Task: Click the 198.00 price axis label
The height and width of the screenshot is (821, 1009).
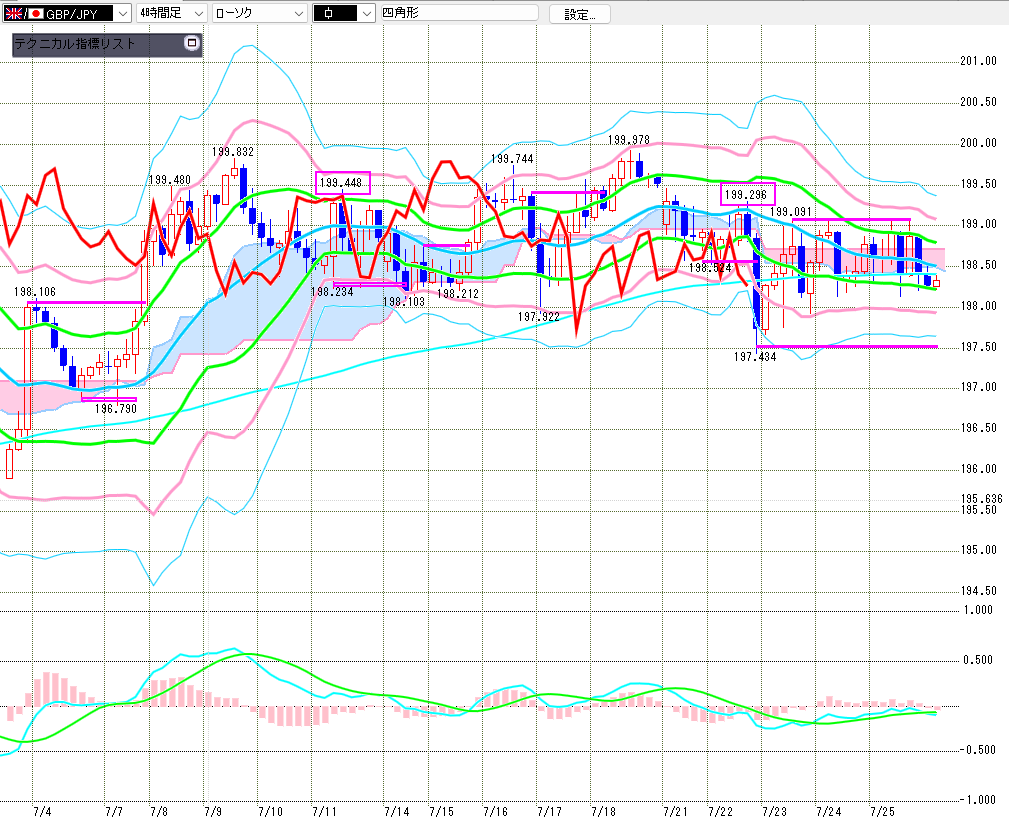Action: click(978, 306)
